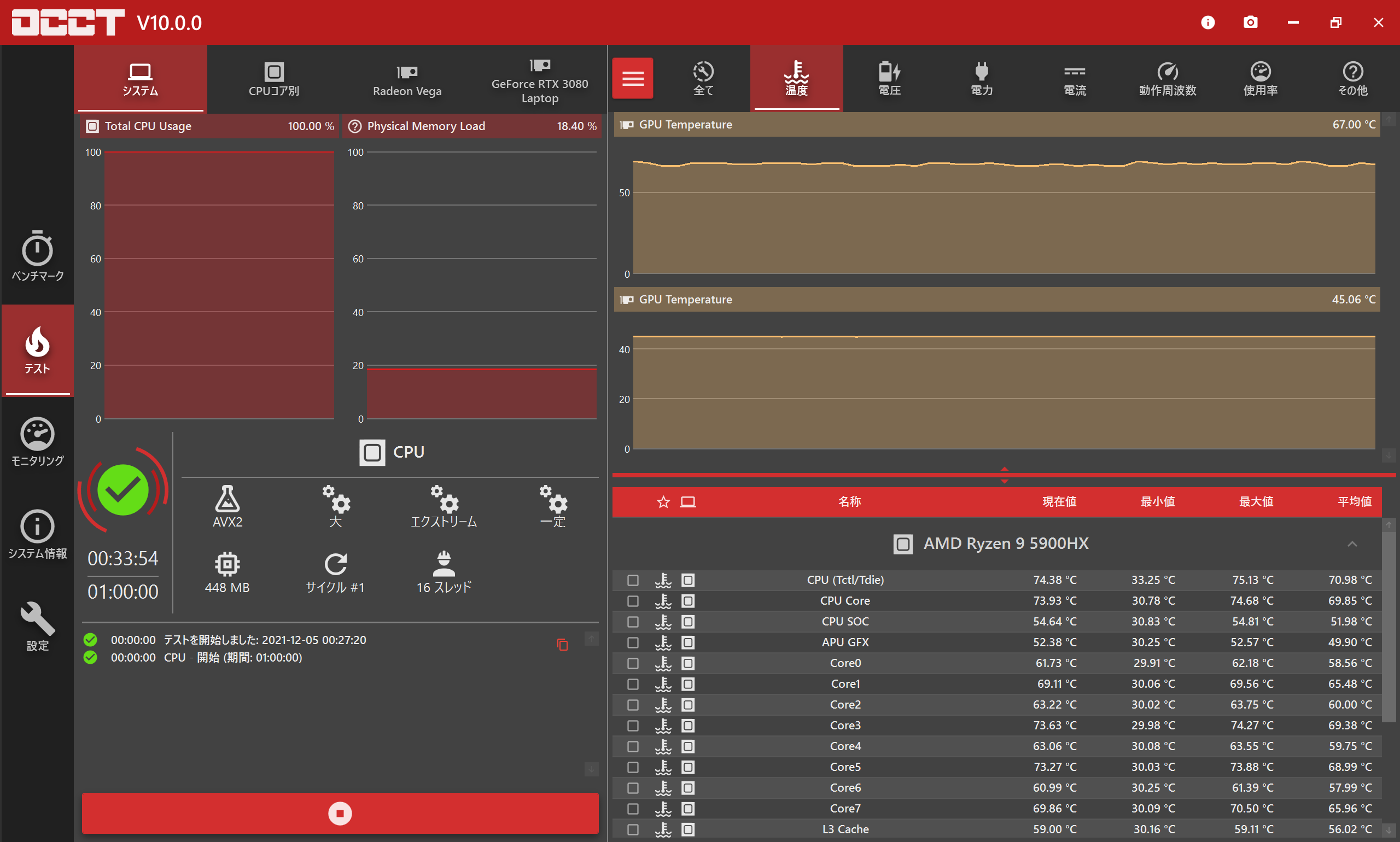Screen dimensions: 1400x842
Task: Click temperature graph icon for Core5 row
Action: pyautogui.click(x=663, y=767)
